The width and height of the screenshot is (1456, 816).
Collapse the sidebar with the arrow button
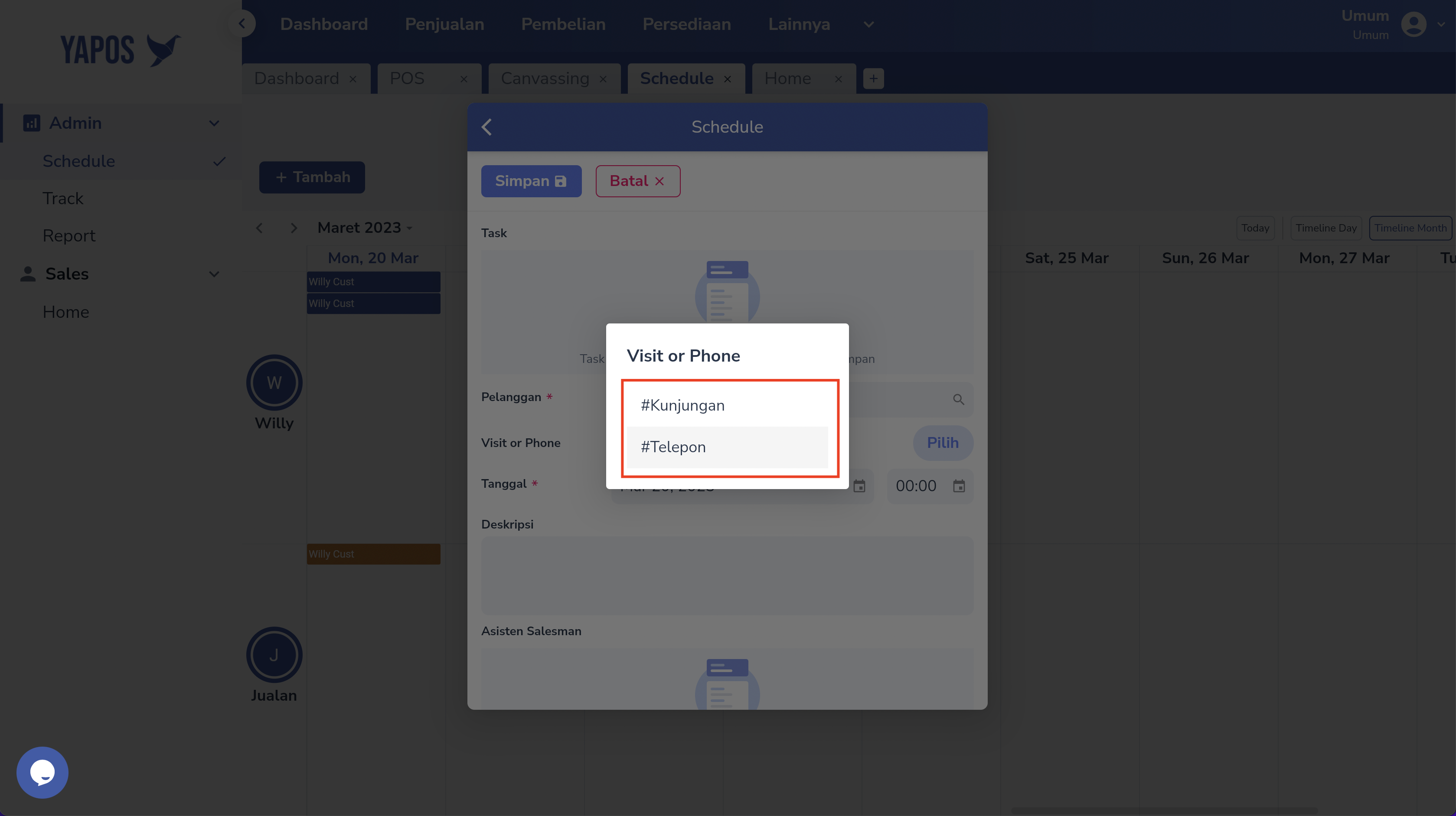[242, 24]
